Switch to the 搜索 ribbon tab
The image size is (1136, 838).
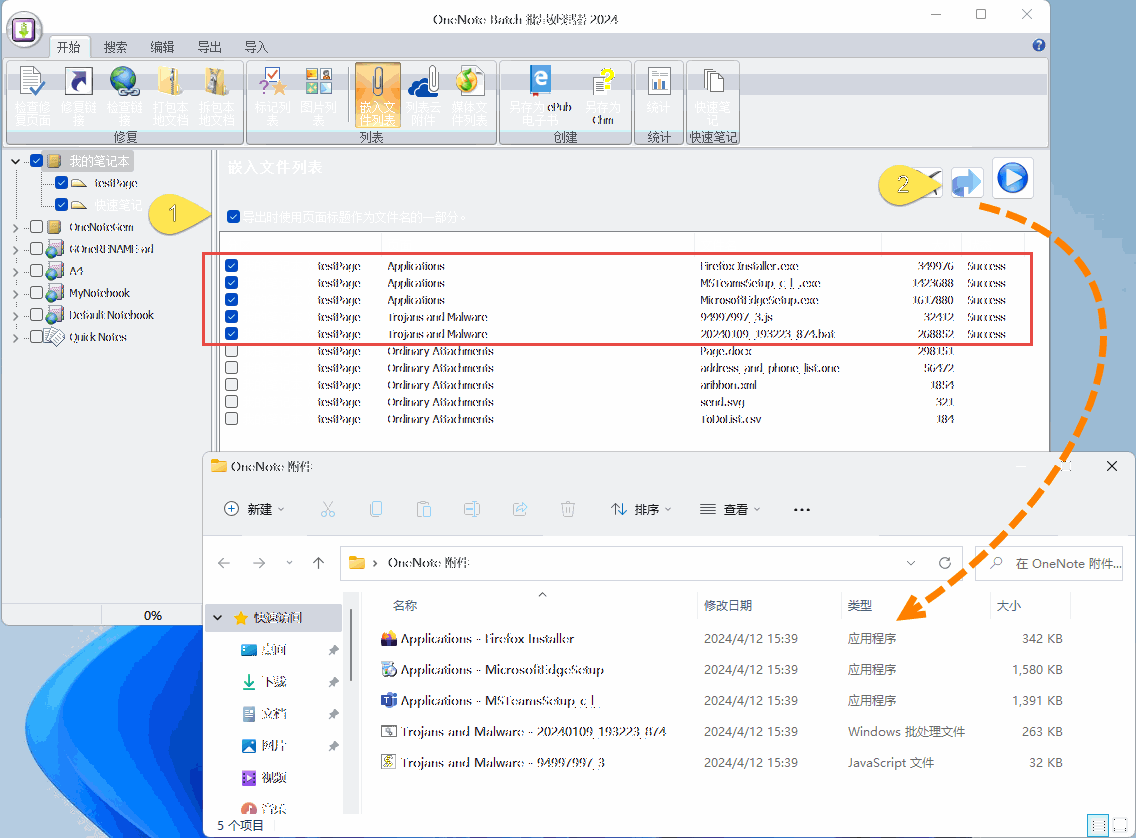coord(115,47)
